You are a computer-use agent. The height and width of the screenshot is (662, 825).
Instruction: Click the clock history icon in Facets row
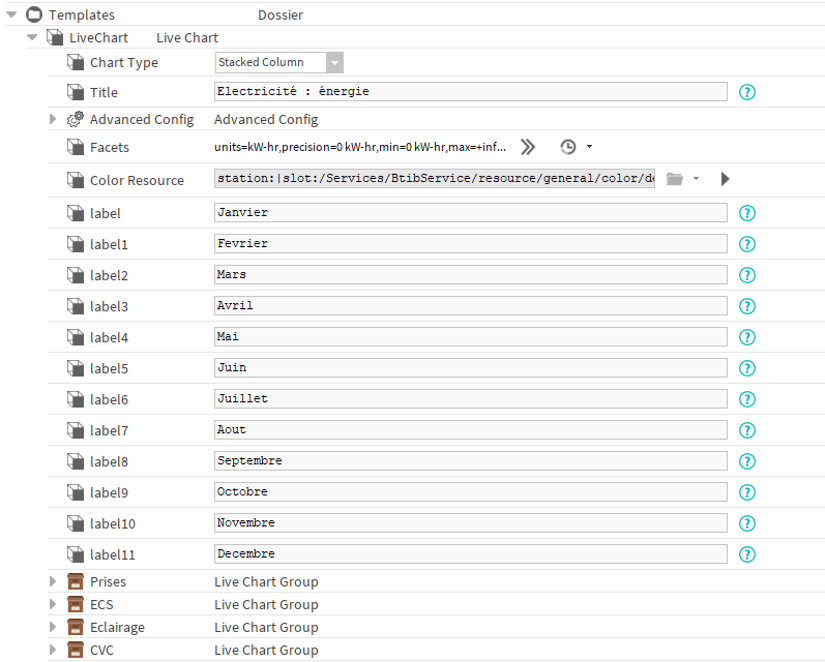pyautogui.click(x=568, y=147)
